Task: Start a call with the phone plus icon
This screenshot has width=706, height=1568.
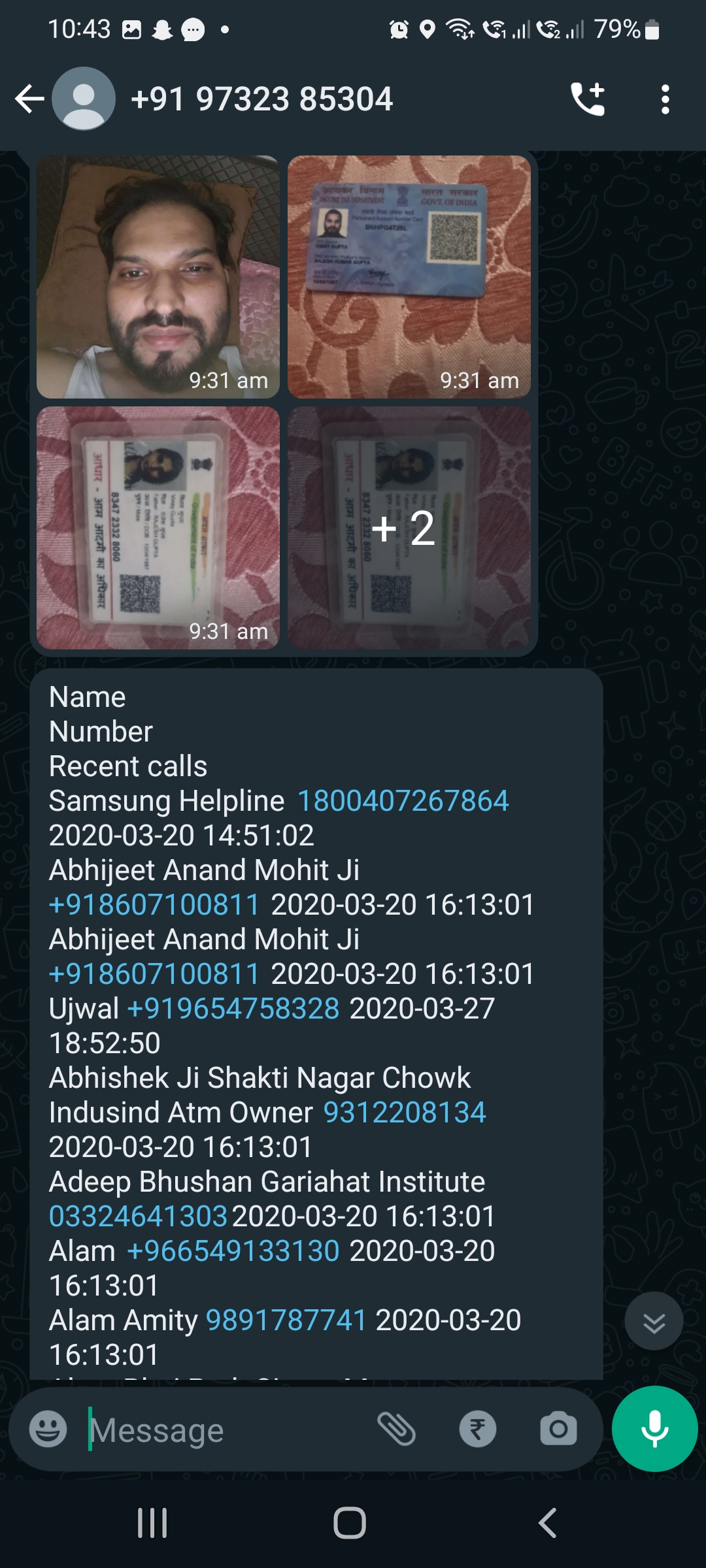Action: pyautogui.click(x=588, y=99)
